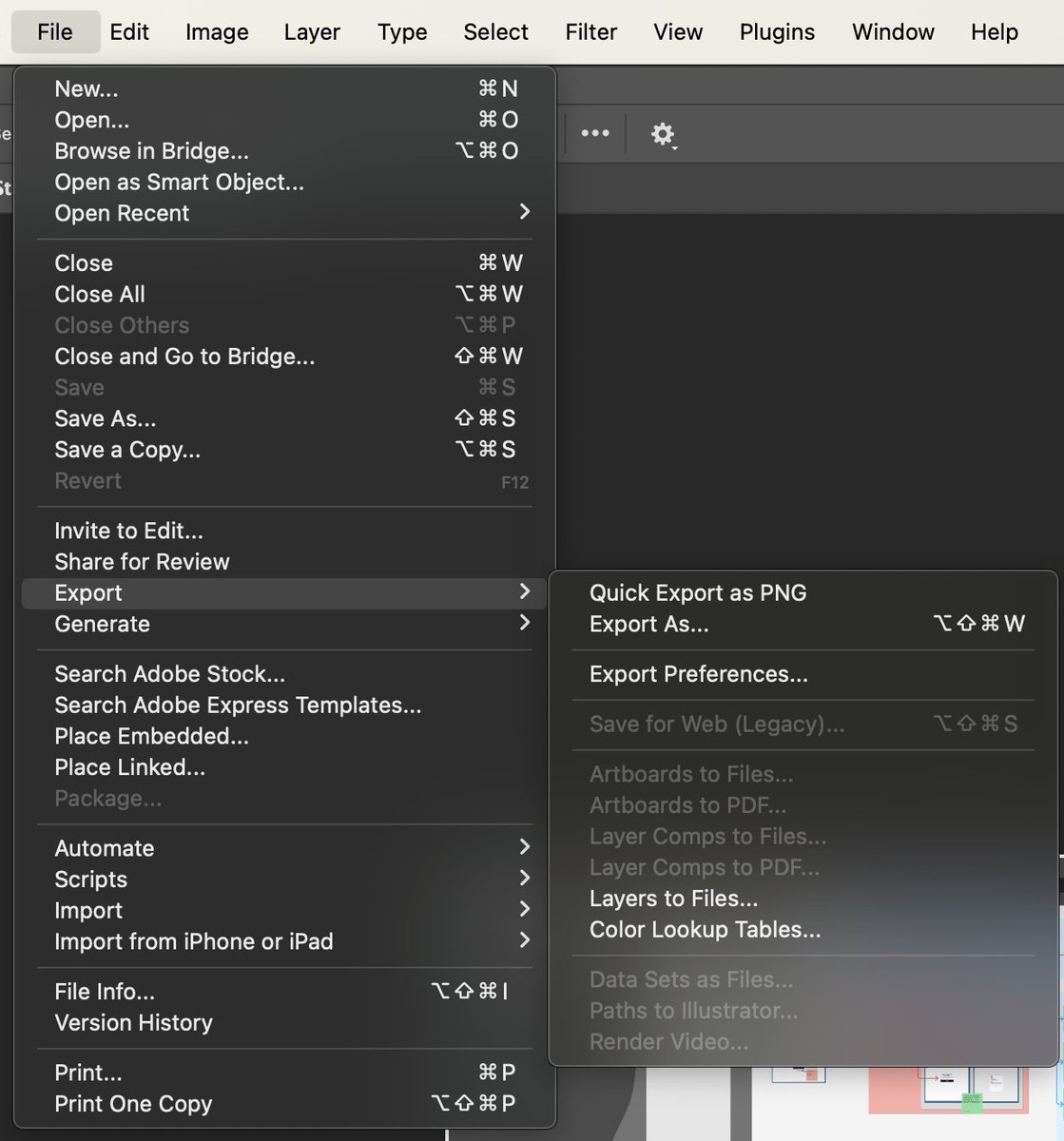Select Version History
1064x1141 pixels.
click(x=284, y=1023)
